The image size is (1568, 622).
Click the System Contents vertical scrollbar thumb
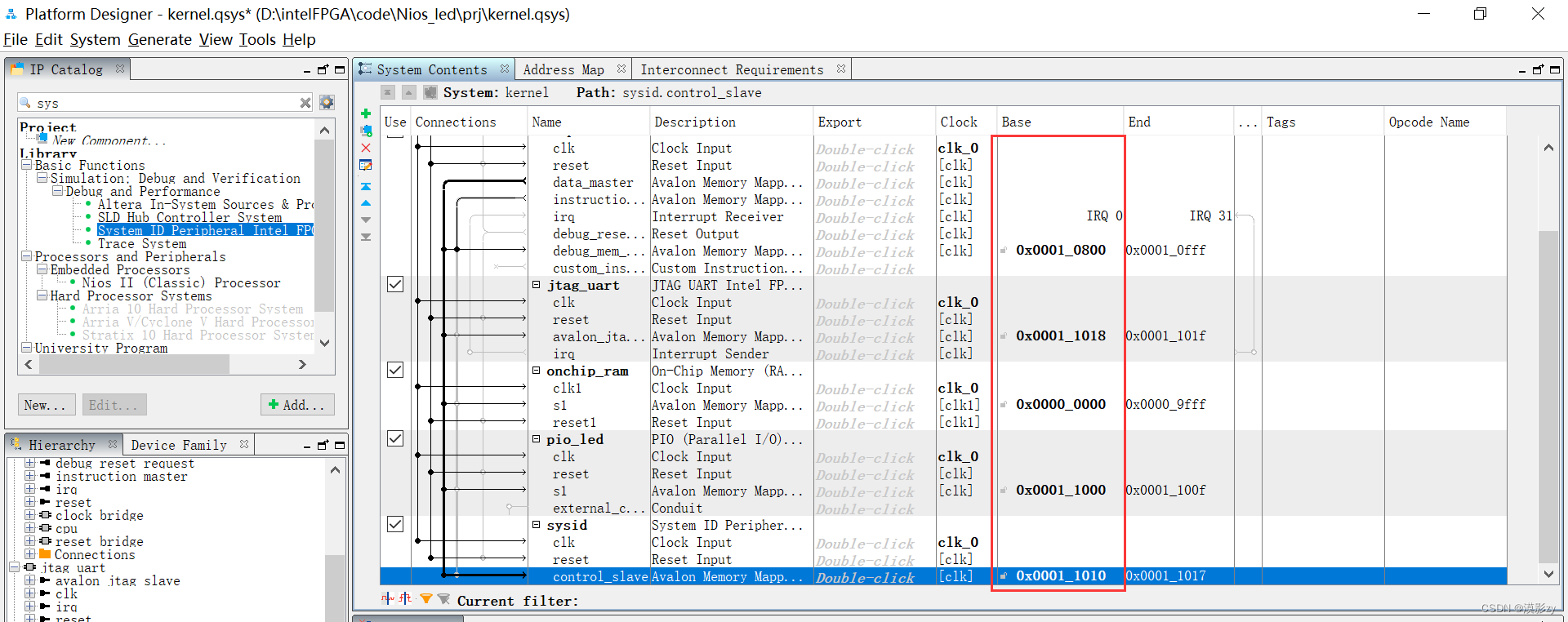[1548, 396]
